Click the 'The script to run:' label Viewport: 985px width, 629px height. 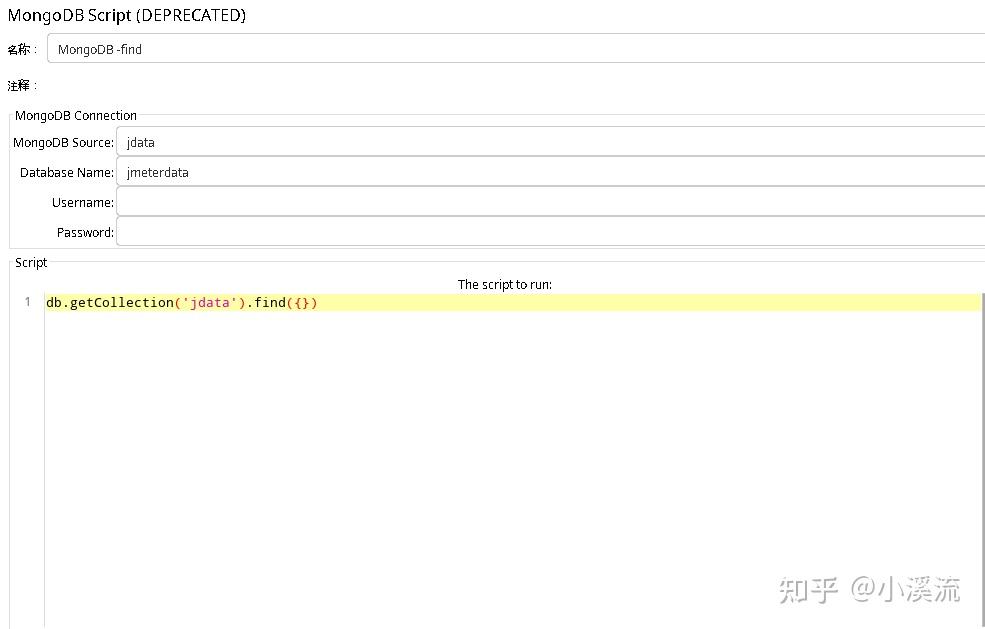coord(504,285)
